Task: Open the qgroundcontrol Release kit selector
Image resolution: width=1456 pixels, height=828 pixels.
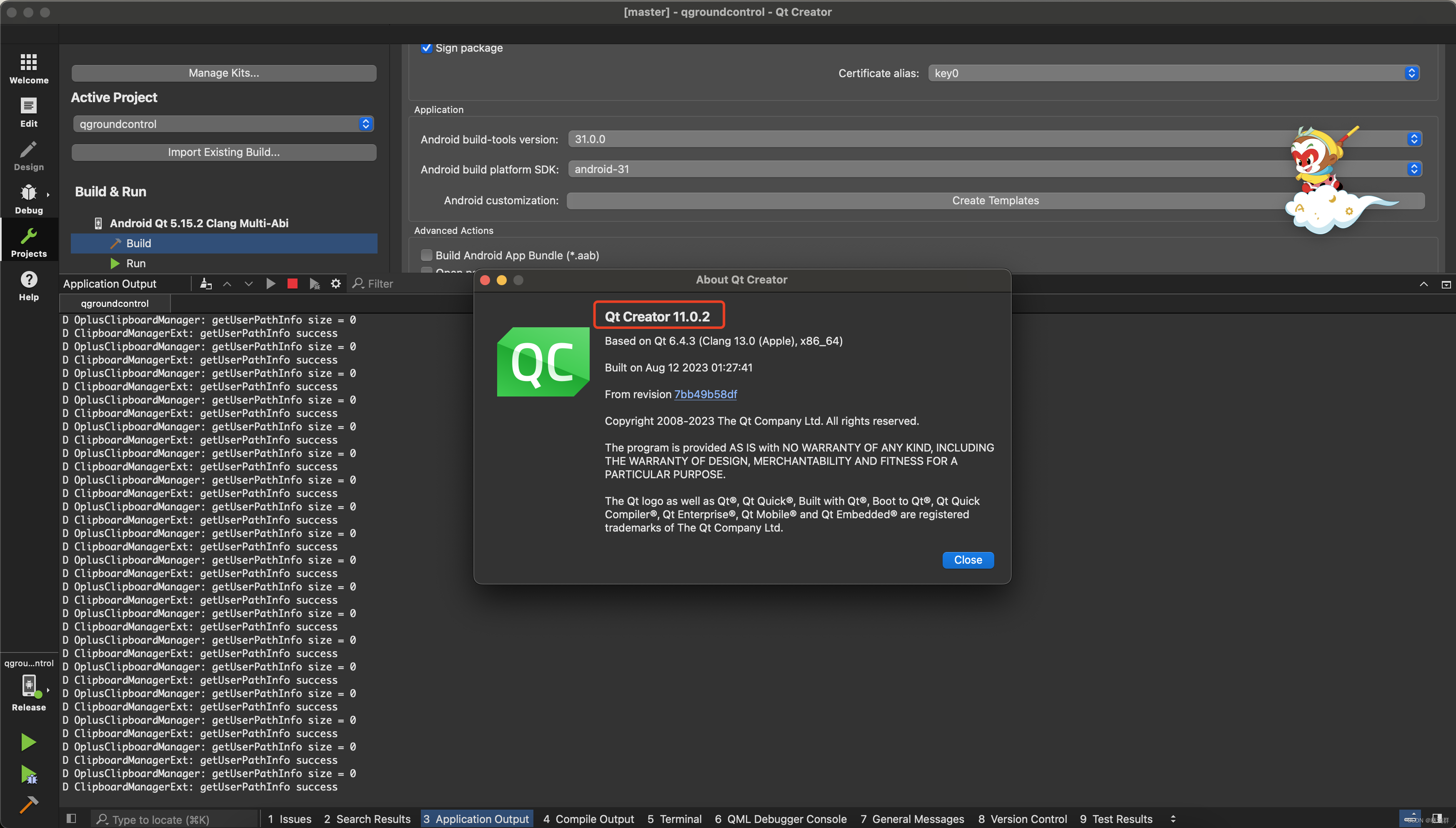Action: [28, 686]
